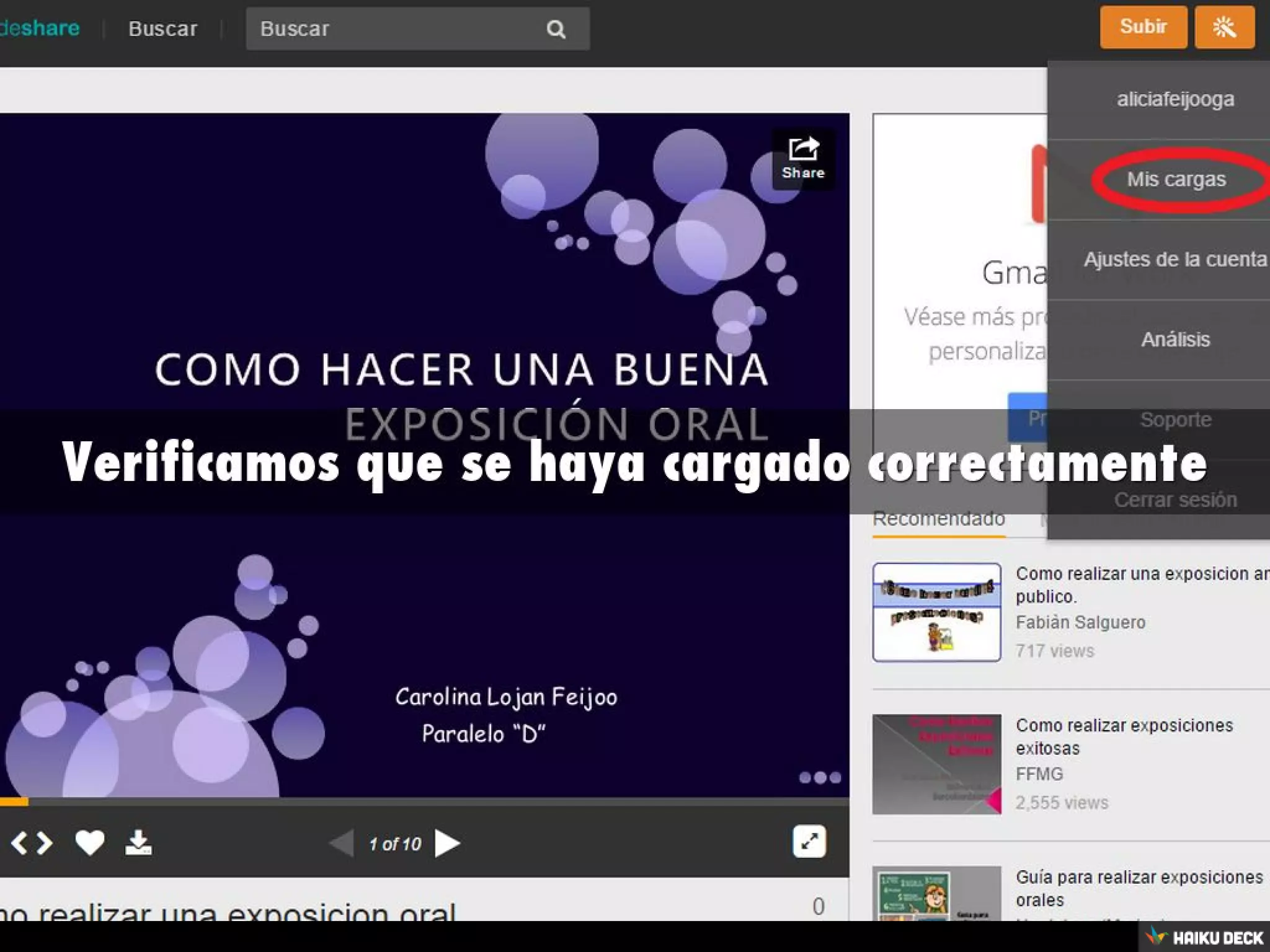The width and height of the screenshot is (1270, 952).
Task: Click the '1 of 10' slide counter
Action: tap(395, 844)
